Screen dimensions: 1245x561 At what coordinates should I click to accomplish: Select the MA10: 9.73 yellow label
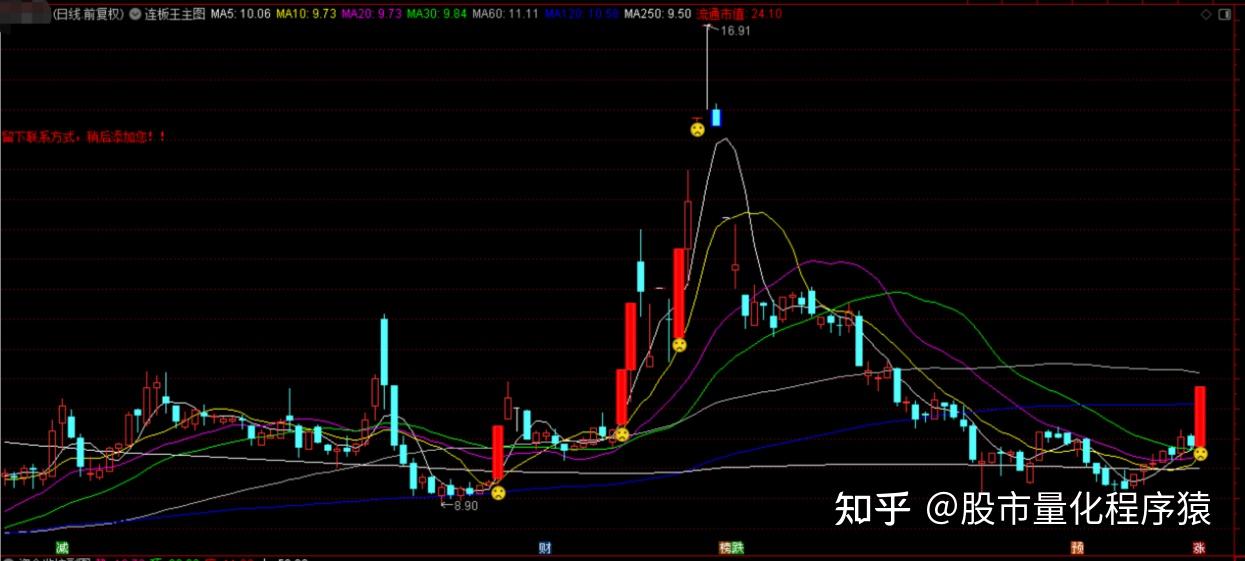tap(306, 15)
